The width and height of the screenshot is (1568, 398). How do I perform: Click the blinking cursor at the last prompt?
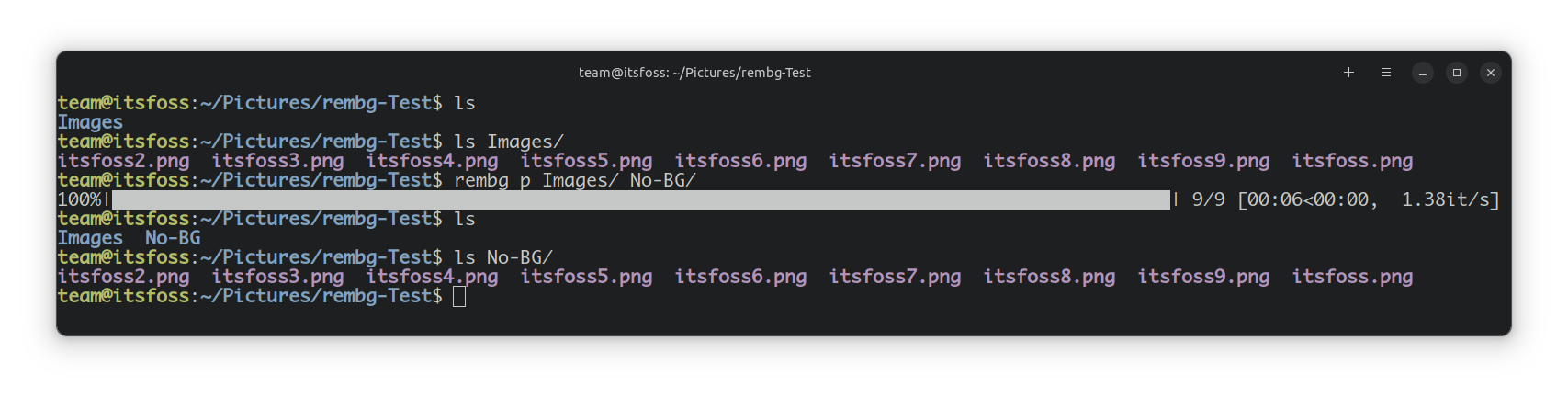(x=459, y=296)
